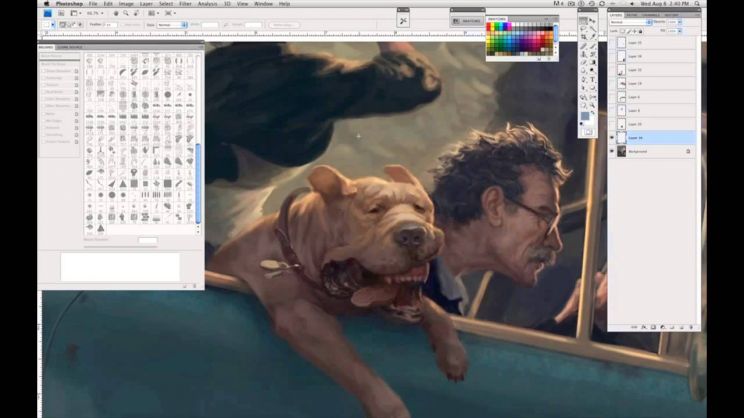This screenshot has width=744, height=418.
Task: Open Style dropdown in options bar
Action: [x=172, y=25]
